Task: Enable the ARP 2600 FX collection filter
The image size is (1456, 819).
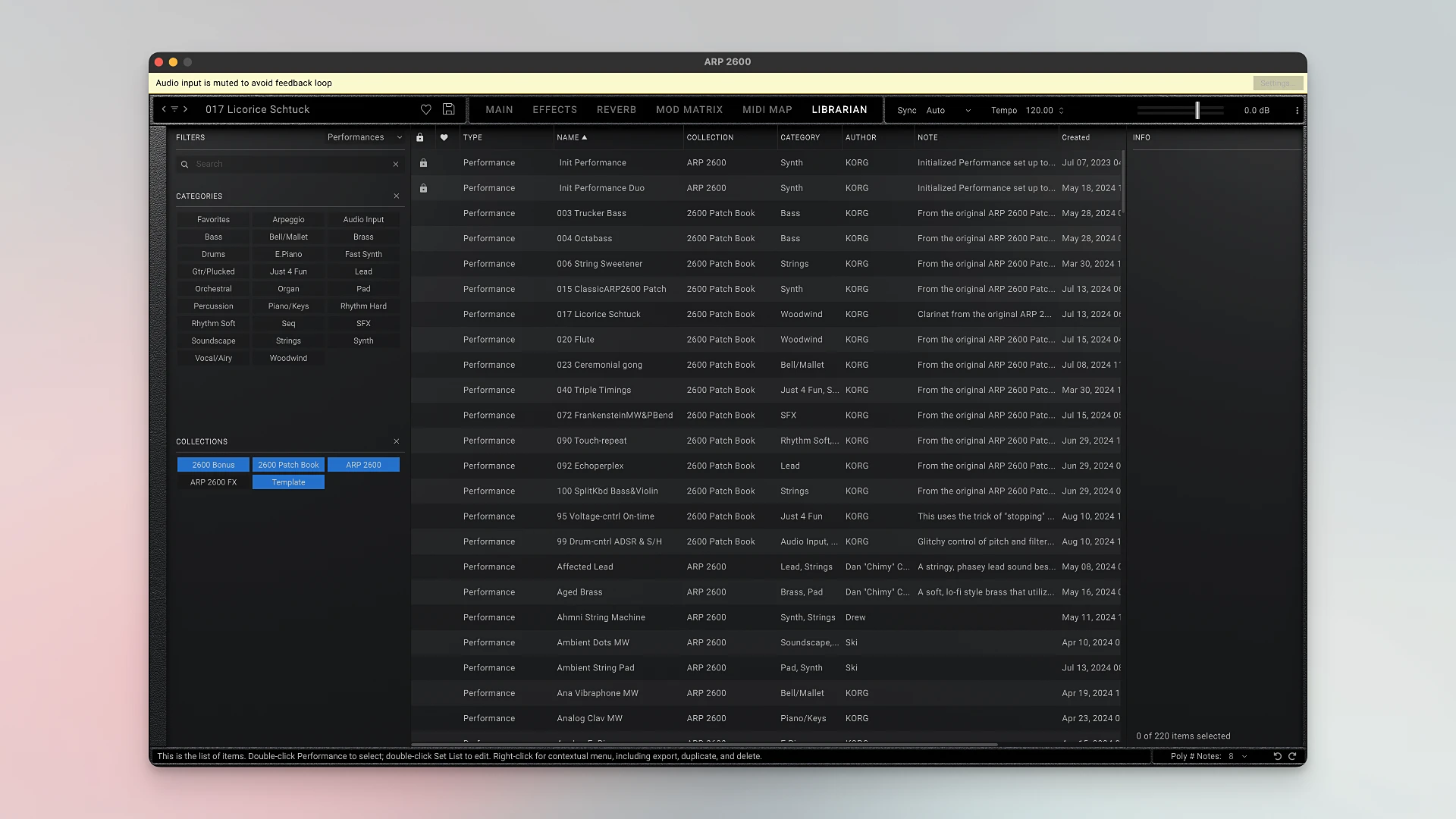Action: point(213,482)
